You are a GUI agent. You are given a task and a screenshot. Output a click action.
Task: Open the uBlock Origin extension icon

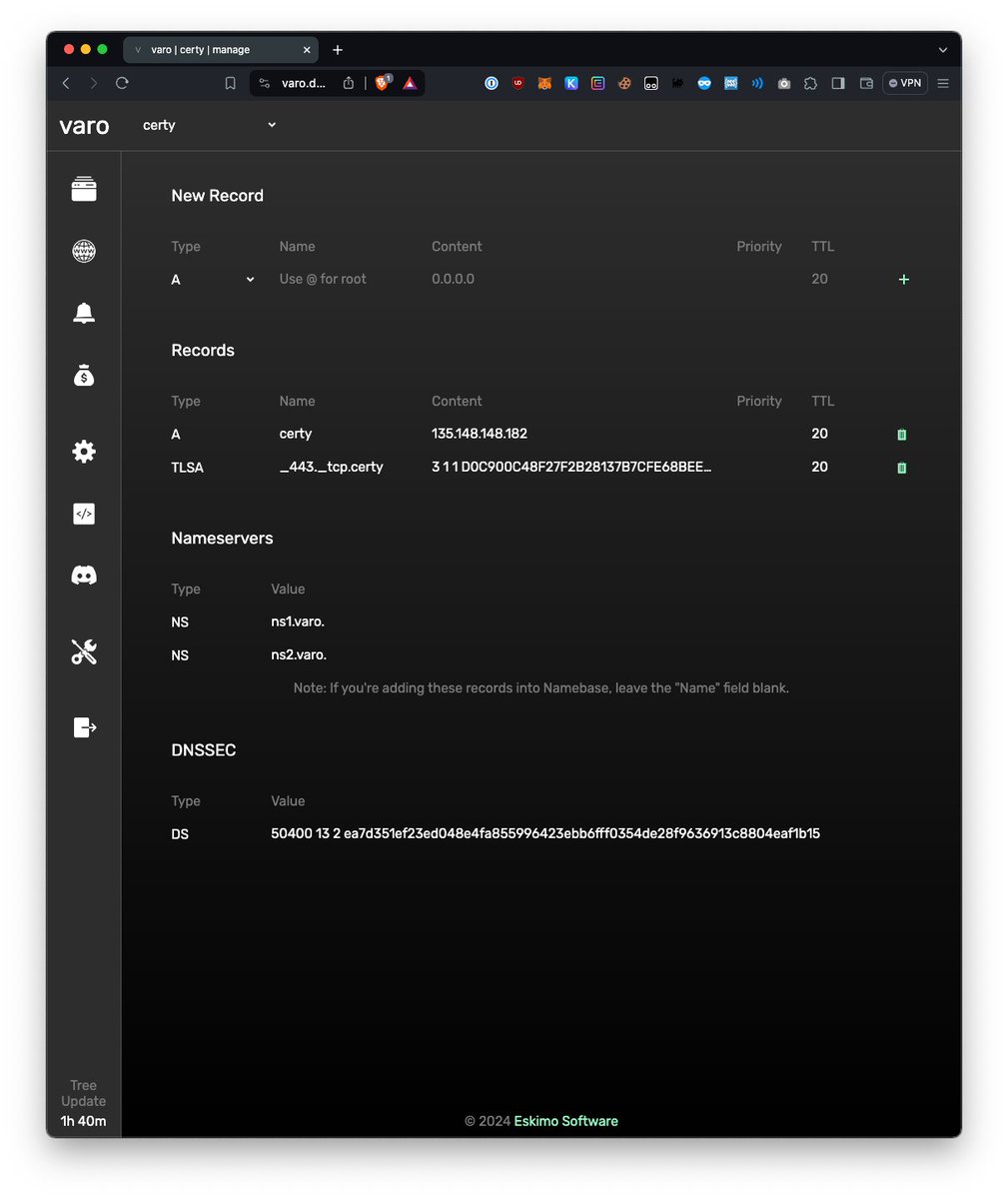517,84
